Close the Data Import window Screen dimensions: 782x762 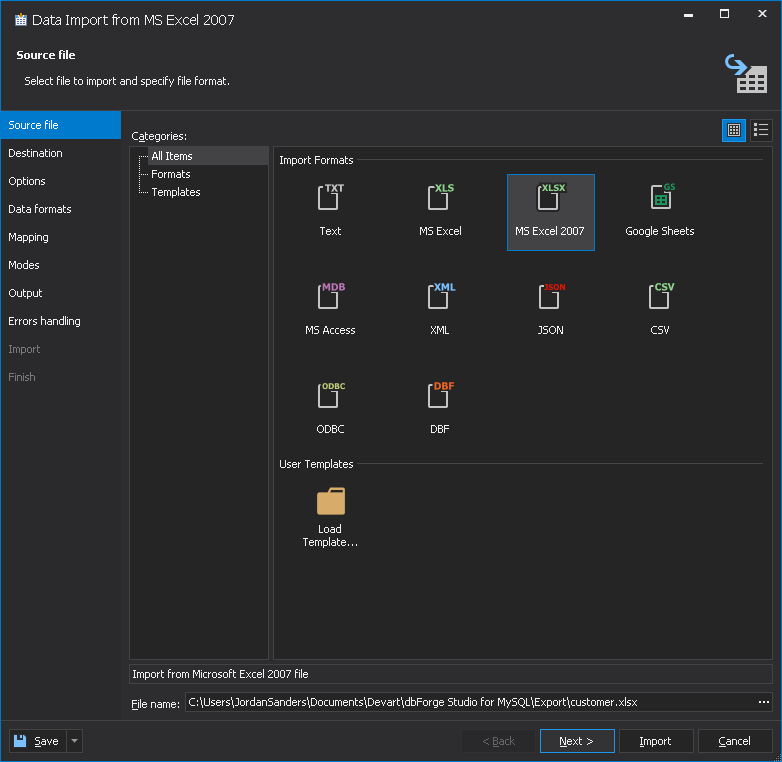[762, 14]
